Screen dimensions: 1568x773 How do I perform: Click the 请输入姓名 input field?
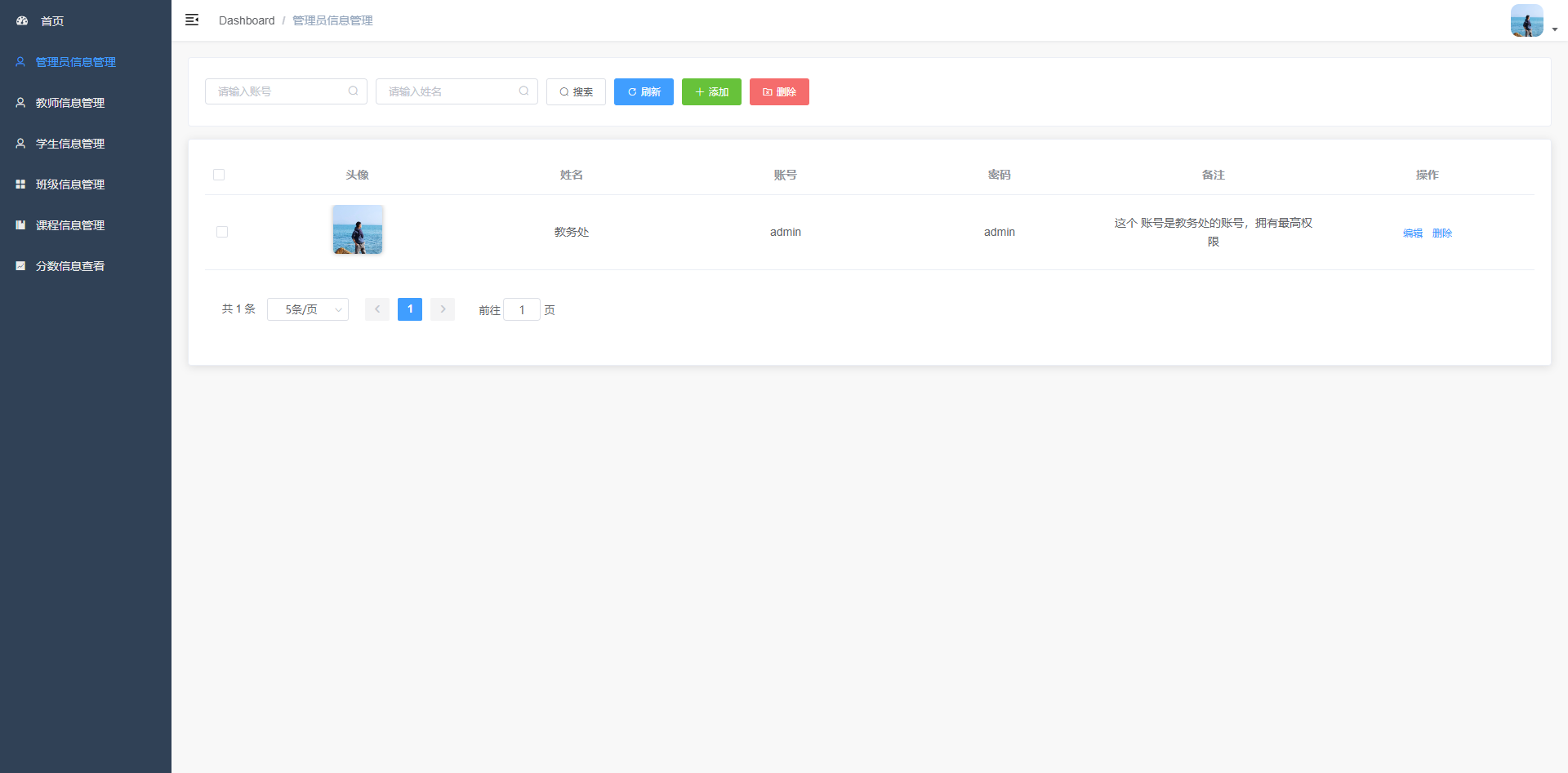pos(449,91)
